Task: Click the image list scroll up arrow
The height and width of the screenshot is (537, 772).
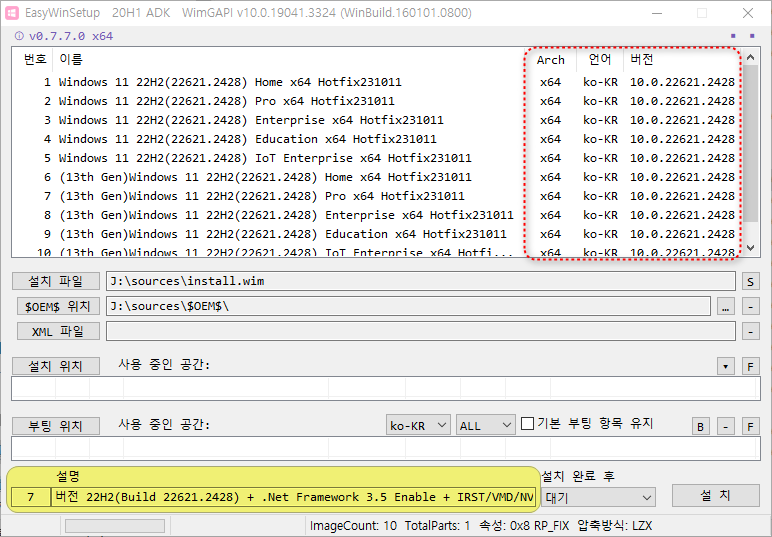Action: coord(750,57)
